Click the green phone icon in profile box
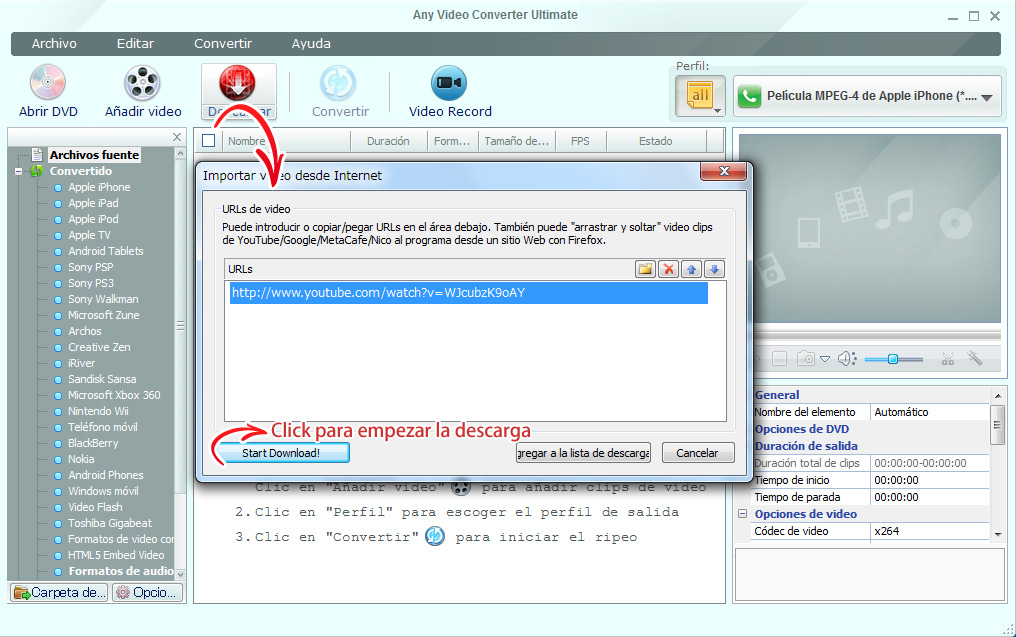 (750, 96)
